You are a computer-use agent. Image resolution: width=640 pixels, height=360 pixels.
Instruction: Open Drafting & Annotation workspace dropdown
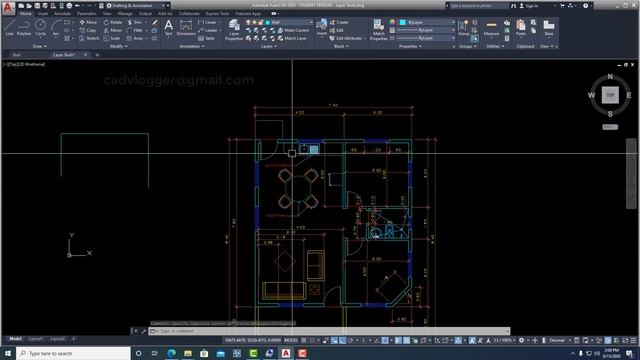coord(138,6)
